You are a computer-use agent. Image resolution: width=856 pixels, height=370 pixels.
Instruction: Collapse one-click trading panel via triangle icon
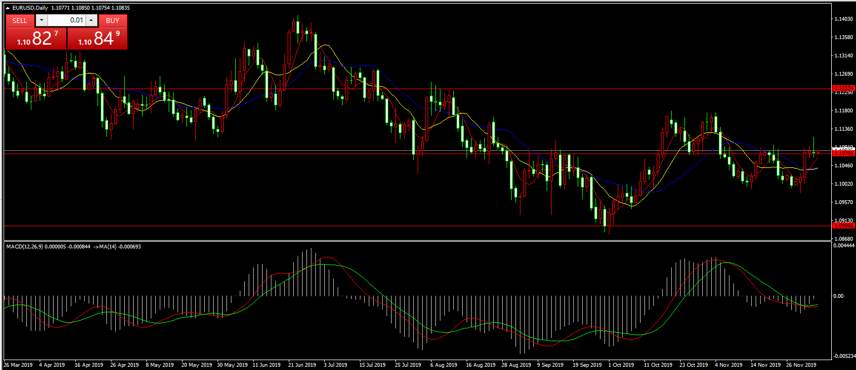7,8
